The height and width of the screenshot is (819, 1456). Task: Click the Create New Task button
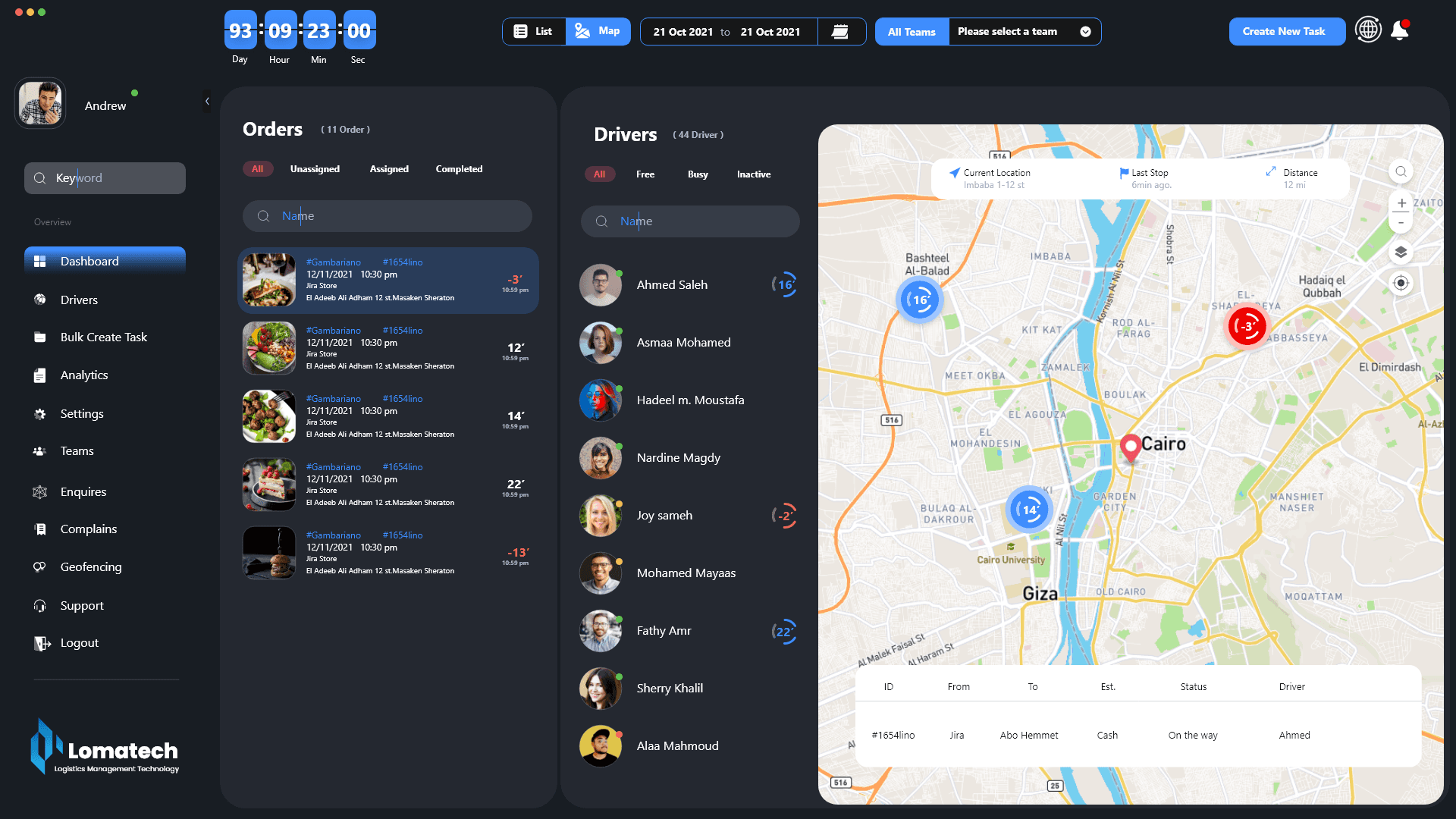1286,32
